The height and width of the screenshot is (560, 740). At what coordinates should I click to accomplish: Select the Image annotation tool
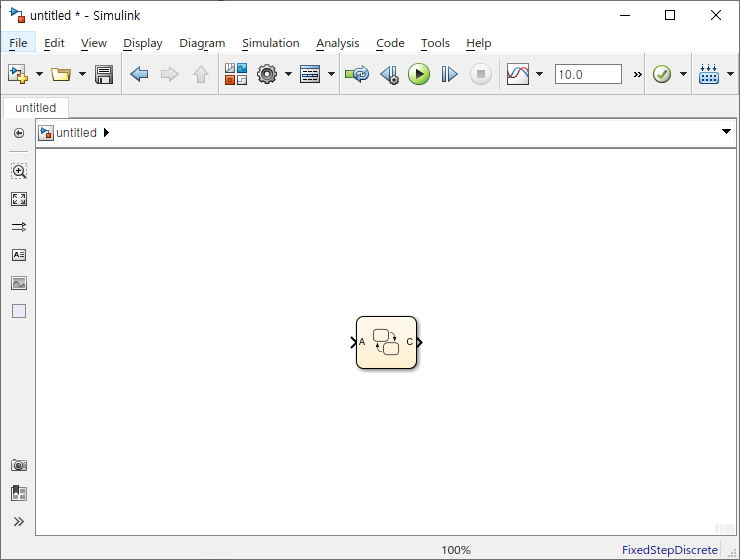pyautogui.click(x=19, y=283)
